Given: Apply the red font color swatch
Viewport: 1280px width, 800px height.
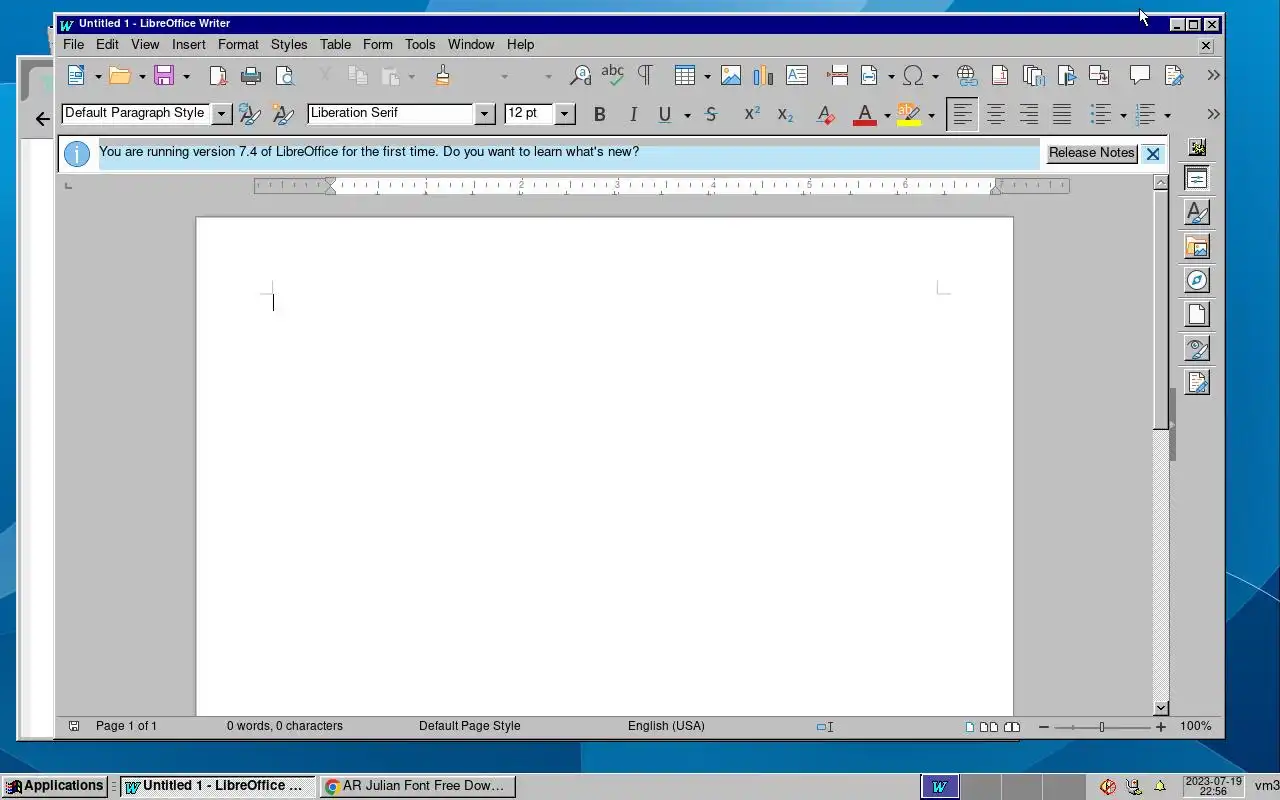Looking at the screenshot, I should point(865,114).
